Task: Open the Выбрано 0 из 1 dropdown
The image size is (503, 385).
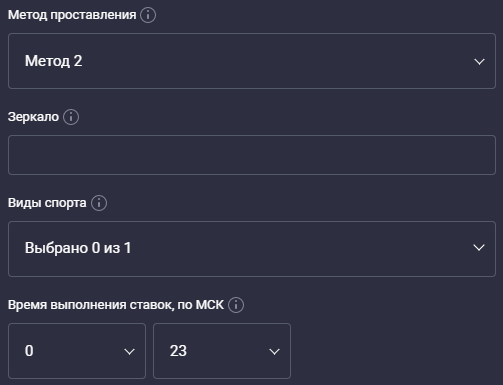Action: click(252, 249)
